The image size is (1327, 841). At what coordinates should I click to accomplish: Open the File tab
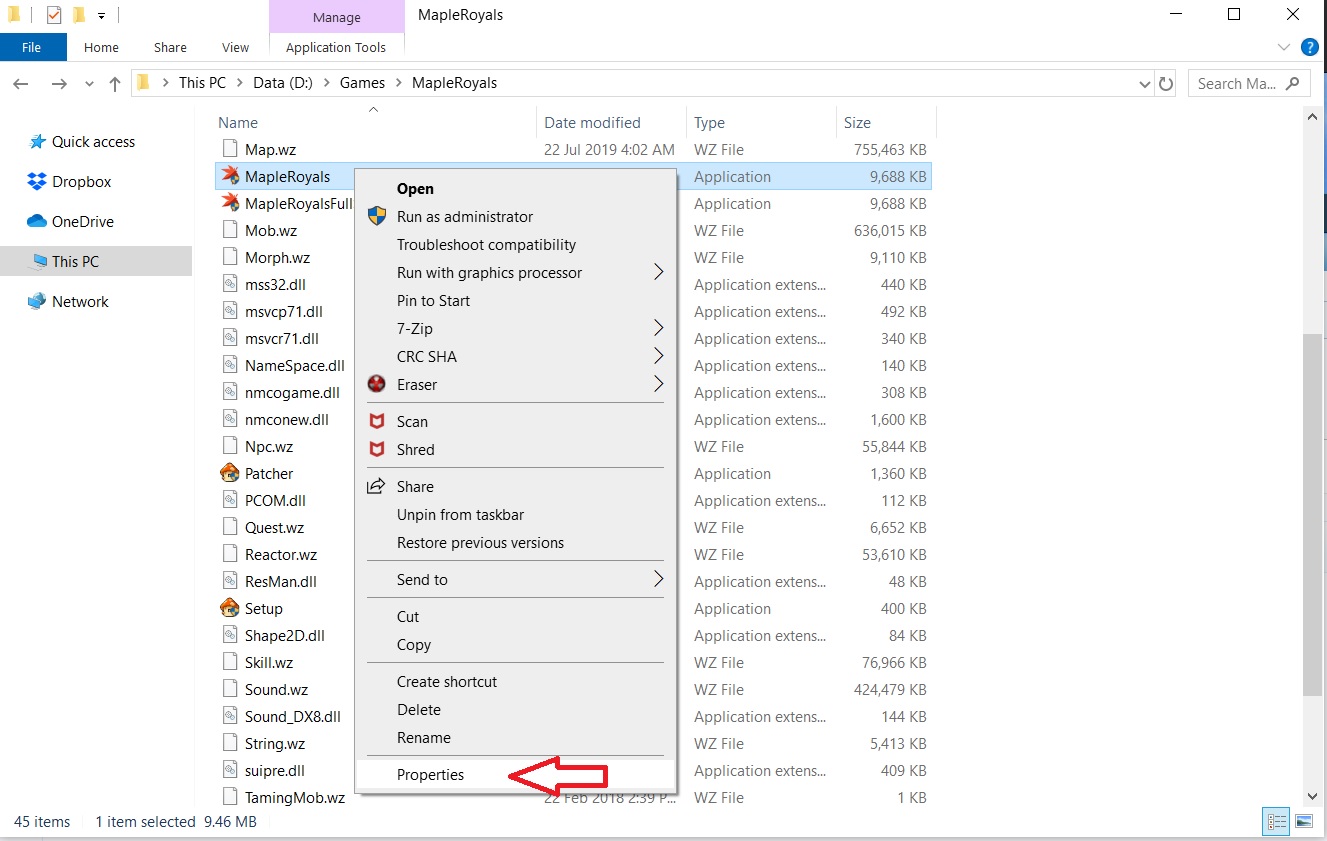point(32,47)
